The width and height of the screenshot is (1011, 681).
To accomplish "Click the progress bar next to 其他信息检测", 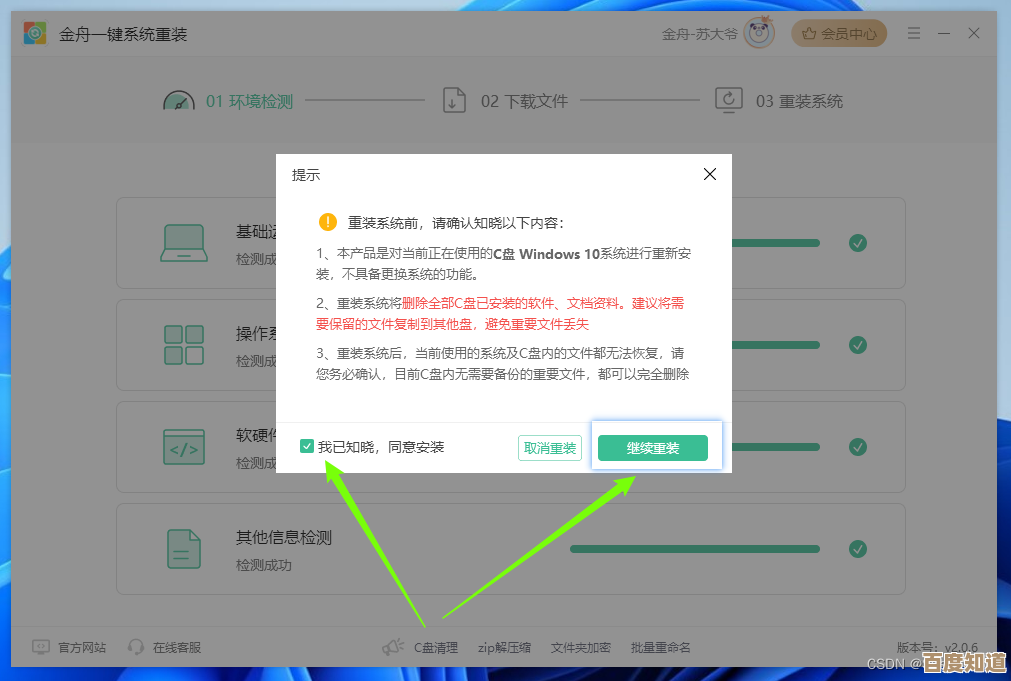I will (x=693, y=548).
